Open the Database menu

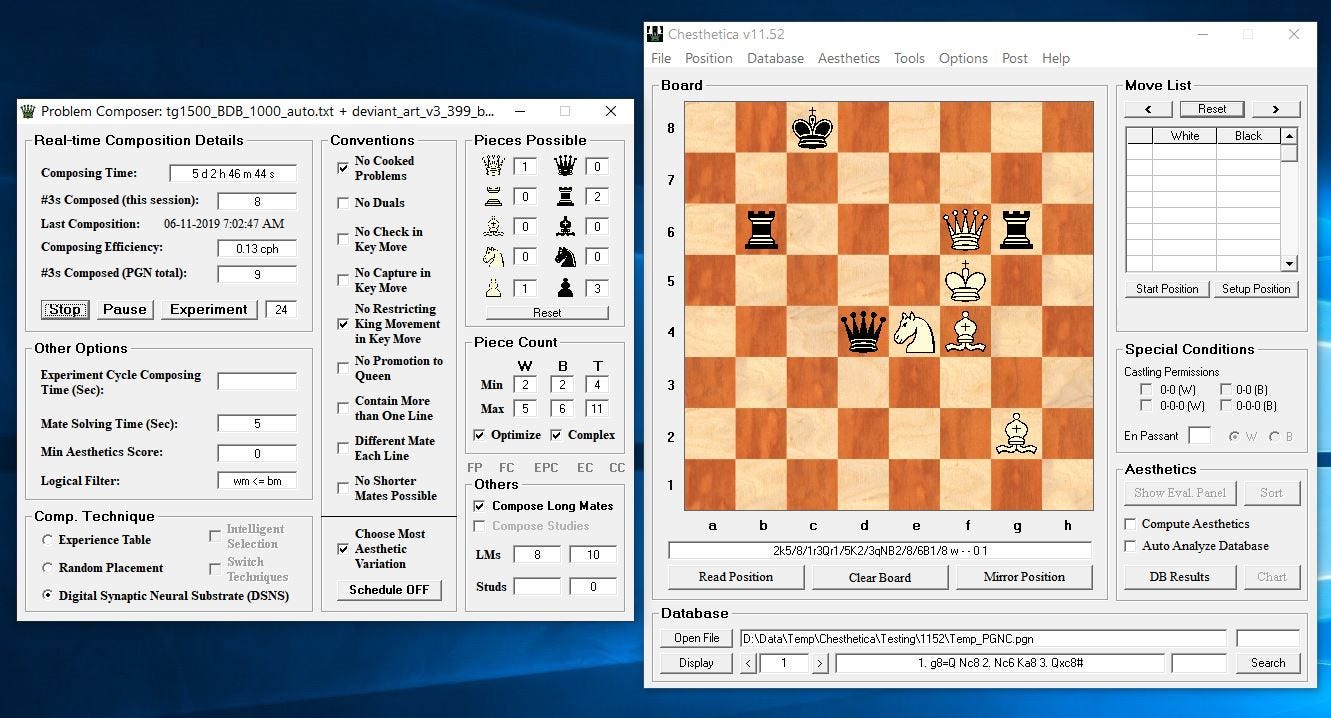[x=775, y=58]
